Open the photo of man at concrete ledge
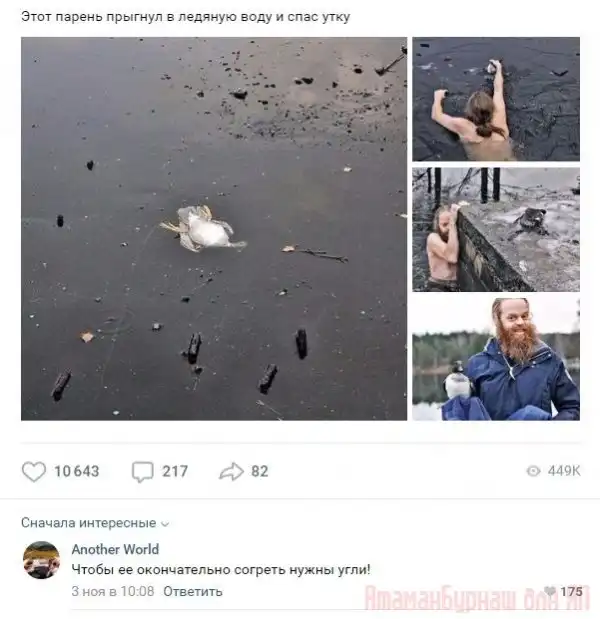Viewport: 600px width, 619px height. 496,230
